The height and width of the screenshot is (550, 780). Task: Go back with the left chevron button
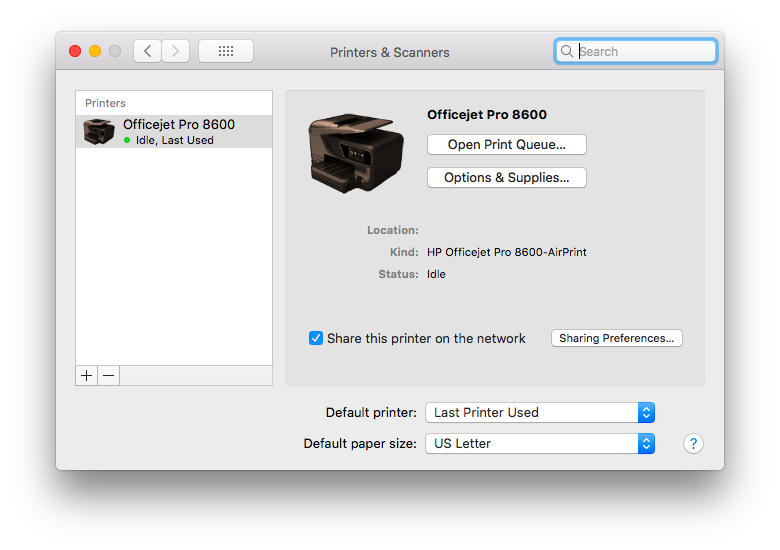pos(147,51)
